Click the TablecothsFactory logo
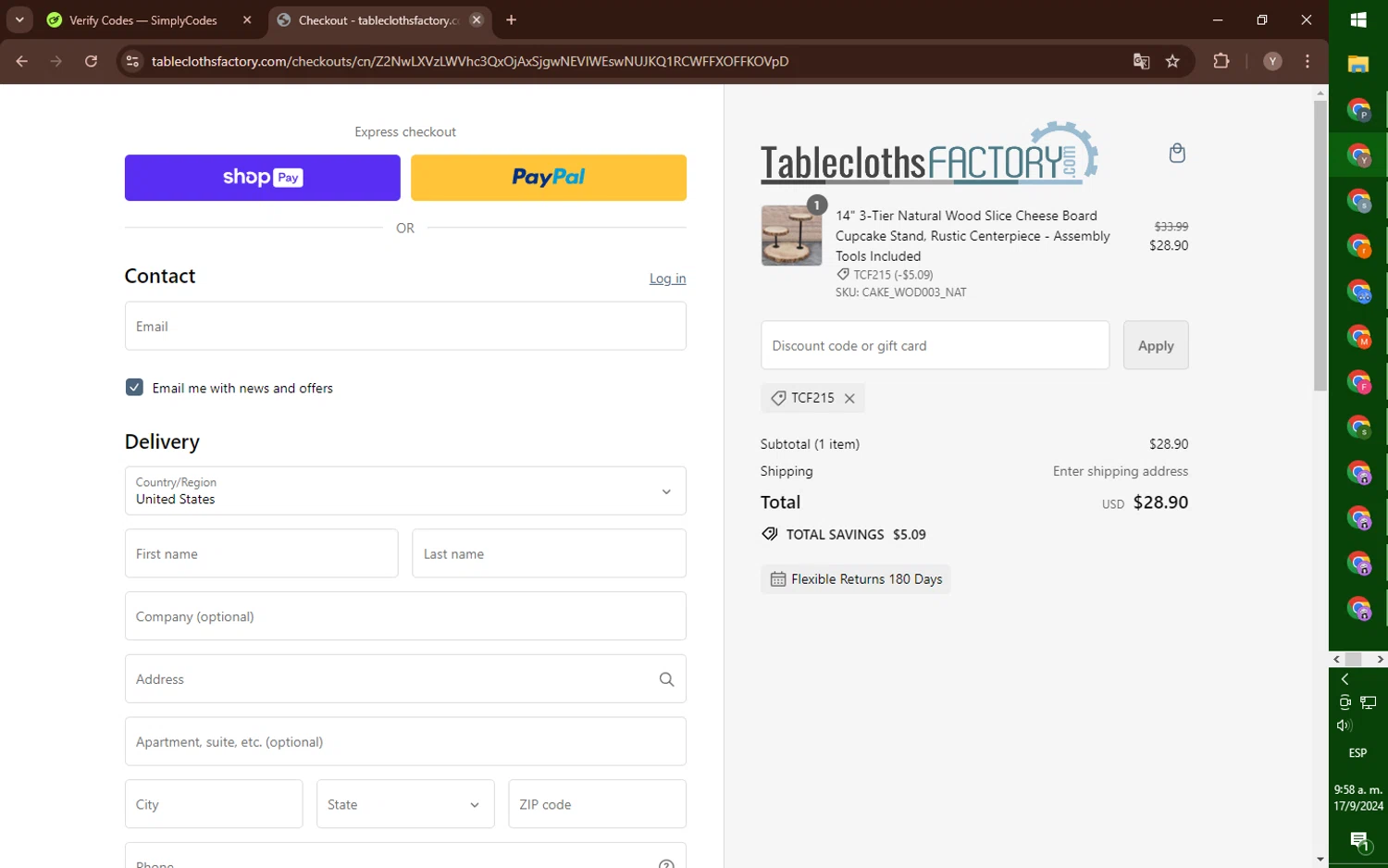The width and height of the screenshot is (1388, 868). point(929,153)
